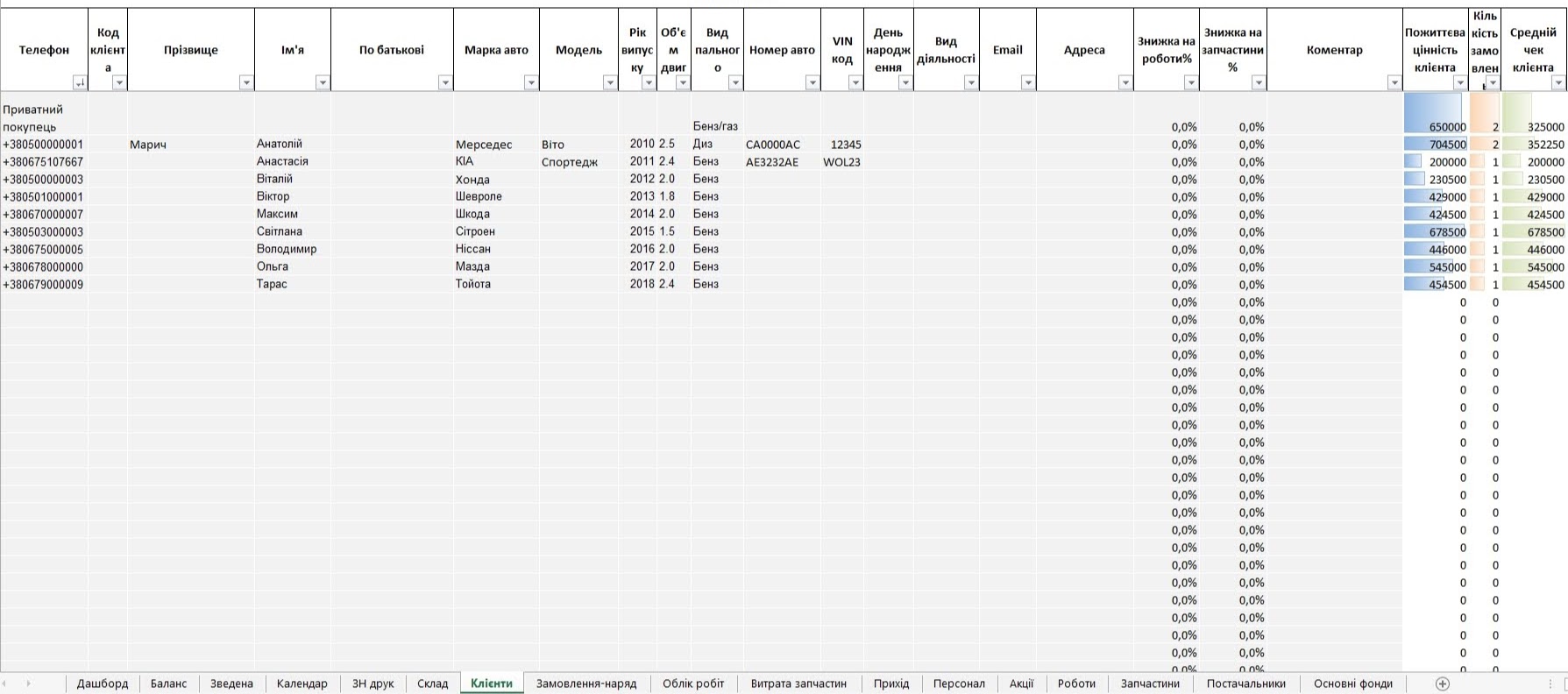Switch to the Запчастини sheet tab
The height and width of the screenshot is (694, 1568).
point(1150,683)
